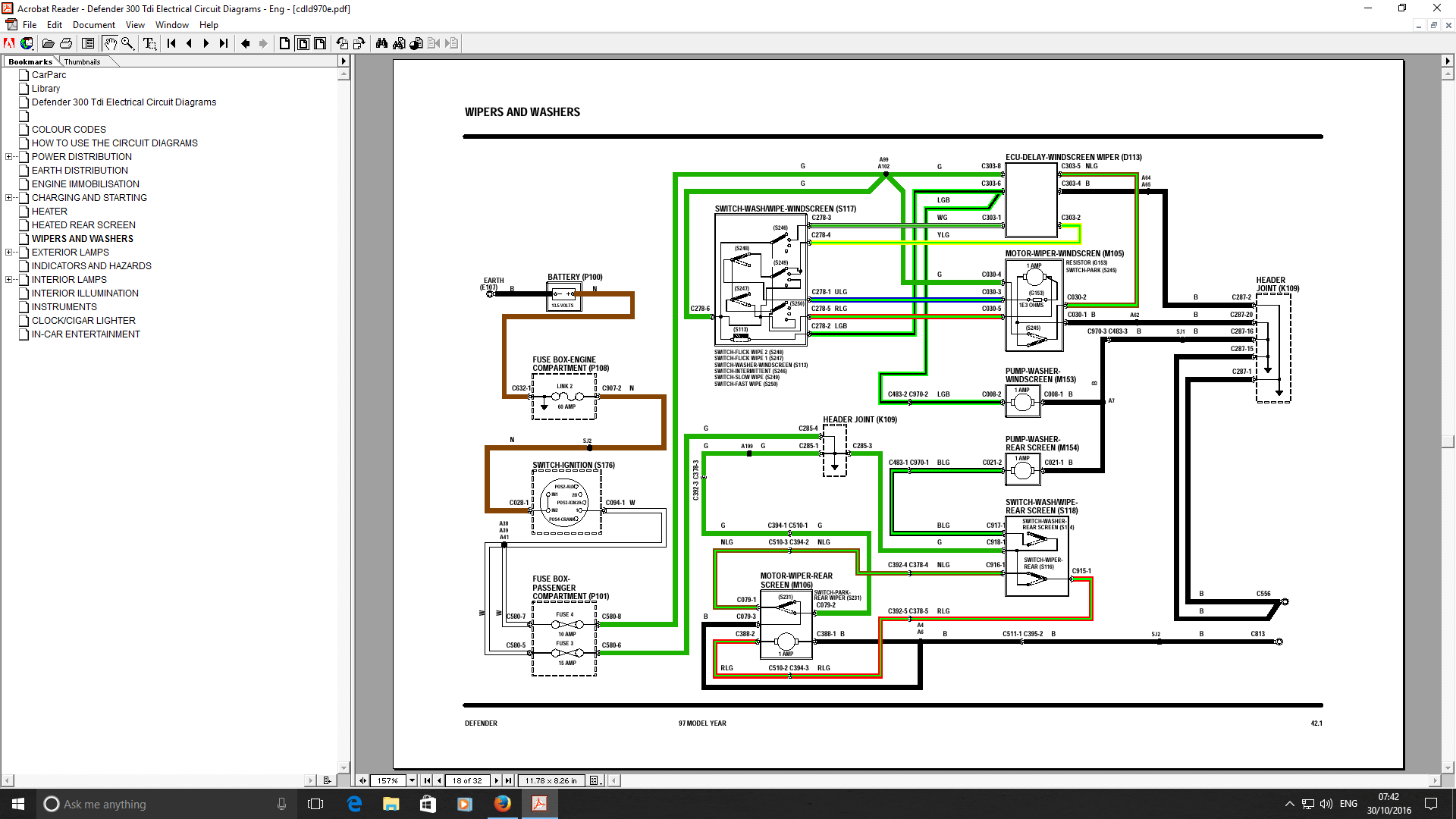Open a file with the Open folder icon
The width and height of the screenshot is (1456, 819).
pos(48,43)
